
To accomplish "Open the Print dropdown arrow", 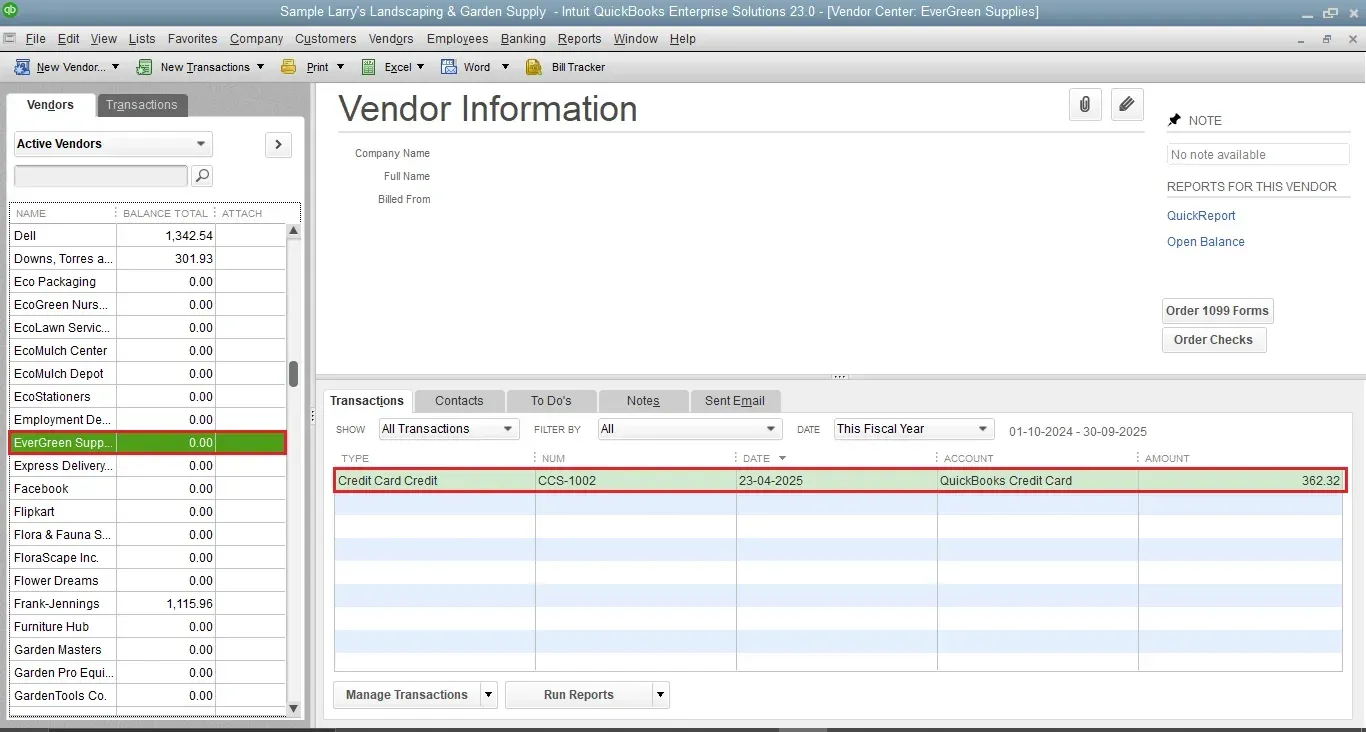I will (340, 67).
